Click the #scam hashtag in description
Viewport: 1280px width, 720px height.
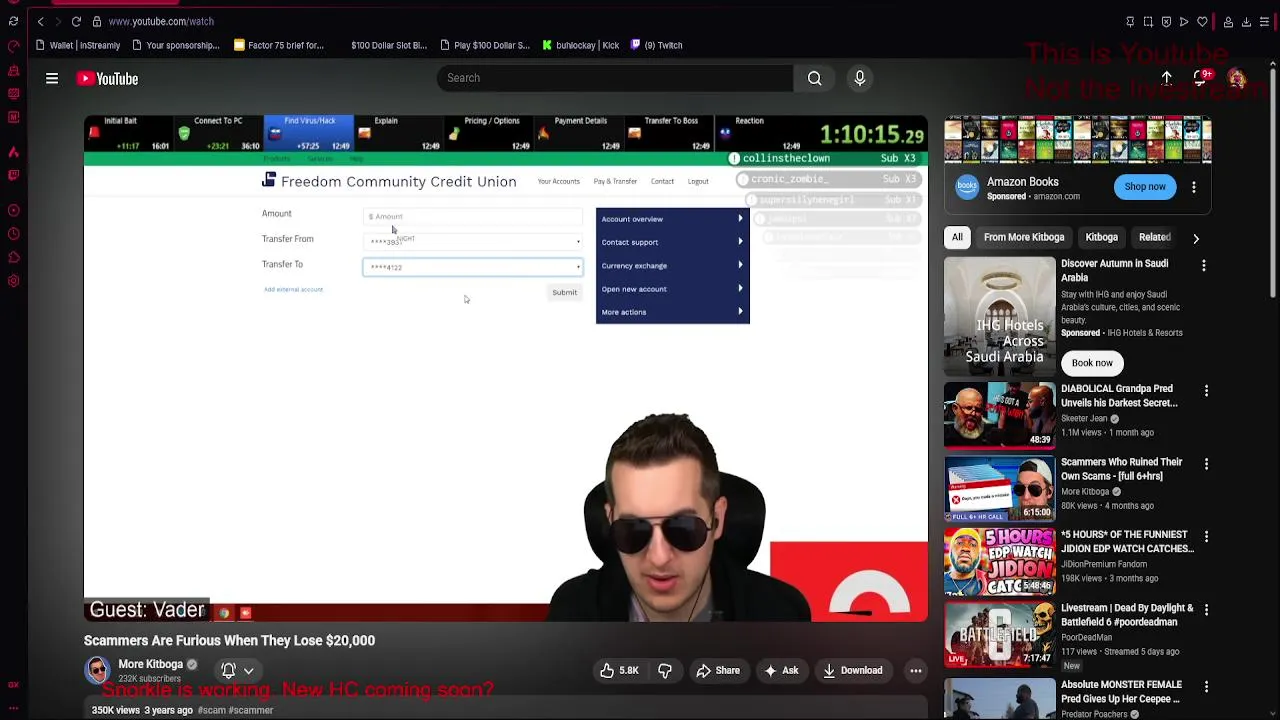pyautogui.click(x=212, y=710)
